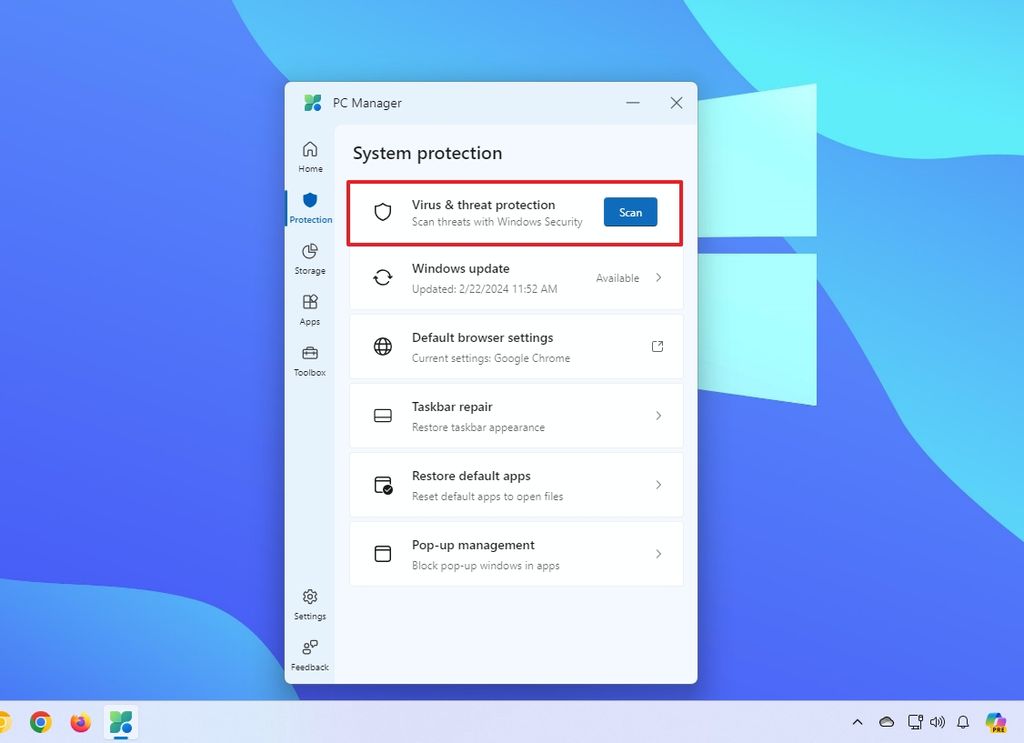Click the PC Manager logo in title bar
The image size is (1024, 743).
click(312, 102)
